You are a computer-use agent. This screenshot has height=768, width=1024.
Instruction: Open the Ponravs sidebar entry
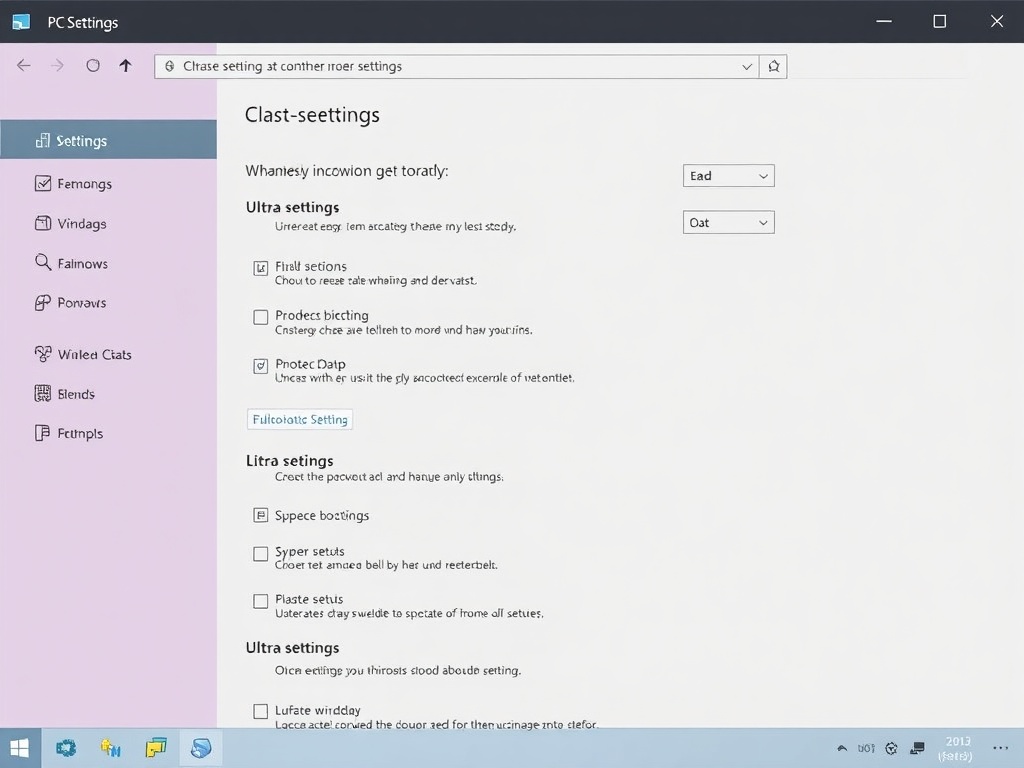[x=78, y=303]
